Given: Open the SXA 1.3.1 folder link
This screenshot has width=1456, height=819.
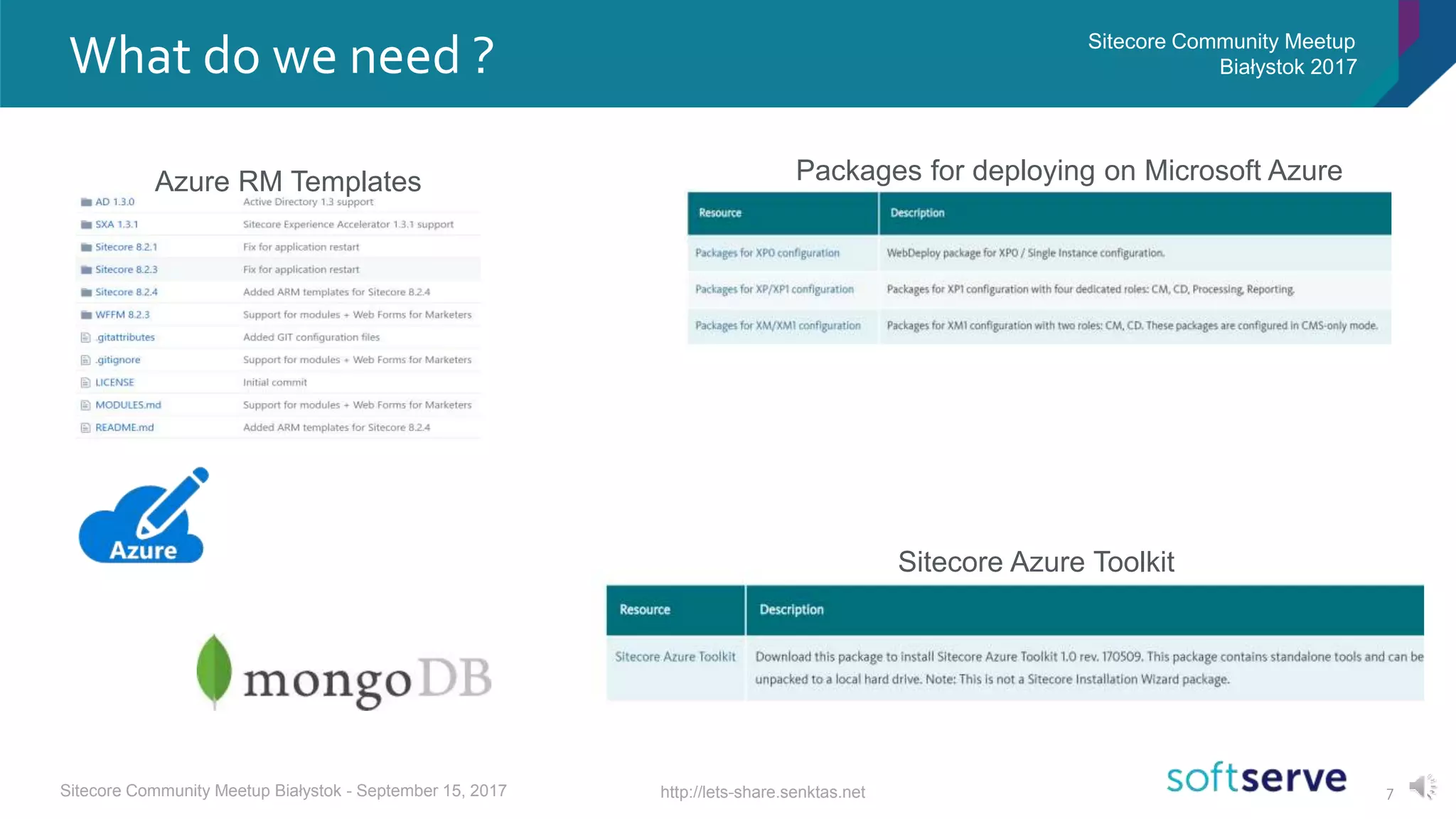Looking at the screenshot, I should pyautogui.click(x=117, y=225).
